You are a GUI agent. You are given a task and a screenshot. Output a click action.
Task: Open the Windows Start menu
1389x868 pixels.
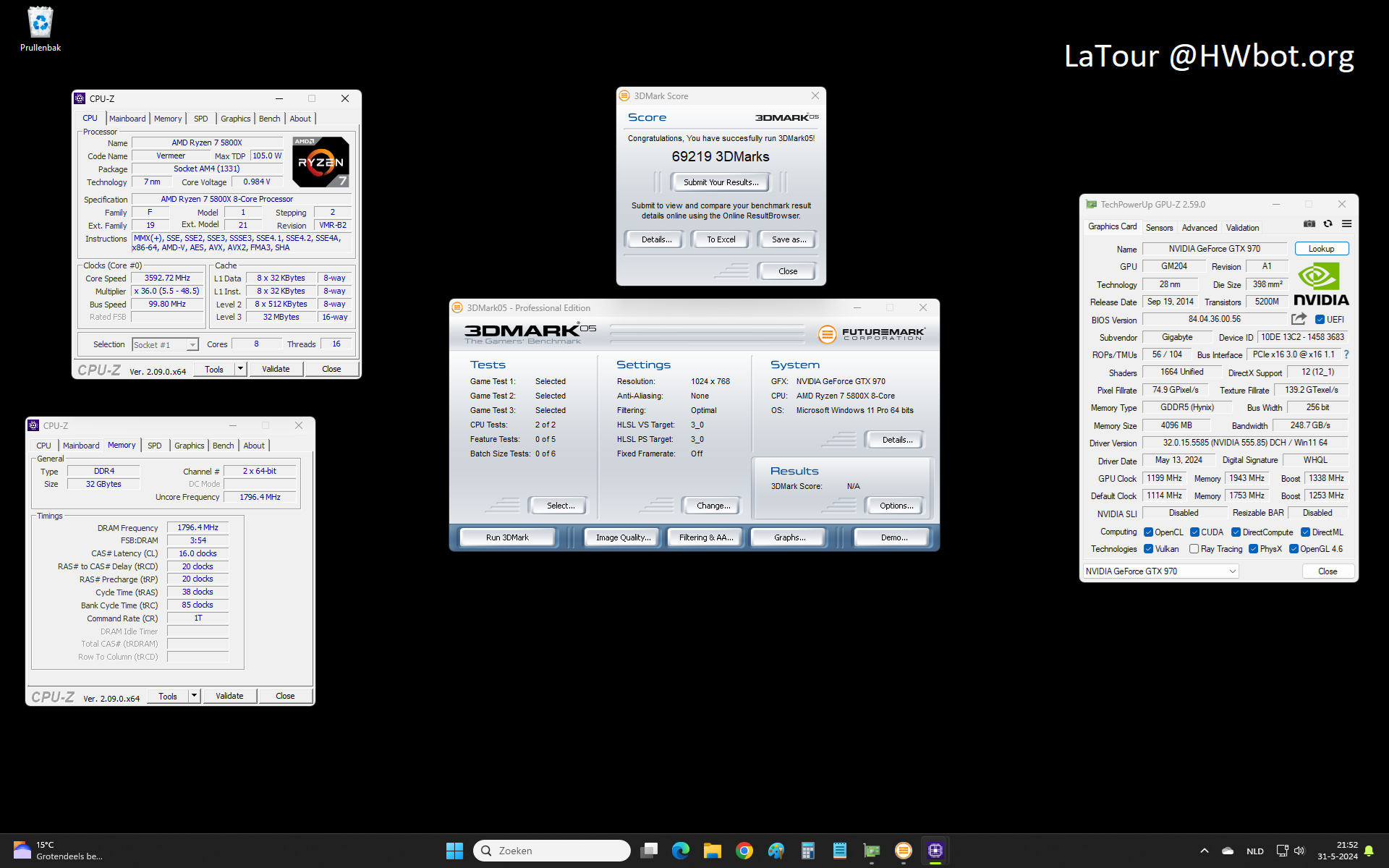coord(454,851)
